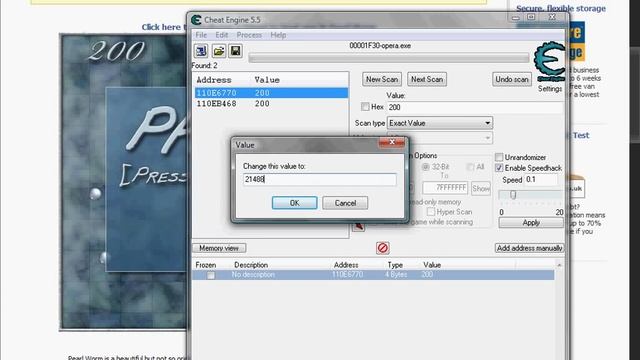The image size is (640, 360).
Task: Open the process list computer icon
Action: pos(201,51)
